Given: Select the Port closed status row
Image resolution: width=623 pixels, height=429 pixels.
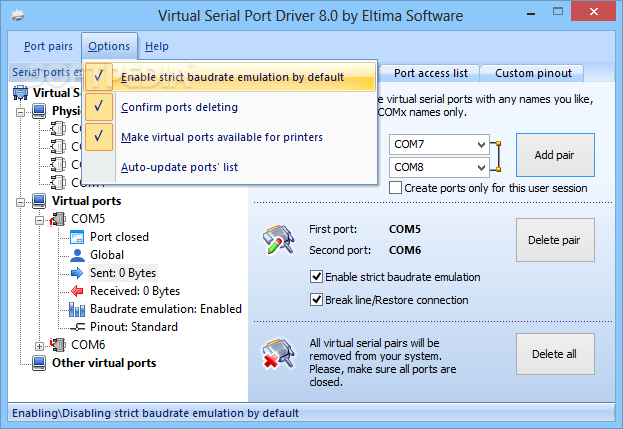Looking at the screenshot, I should tap(119, 237).
